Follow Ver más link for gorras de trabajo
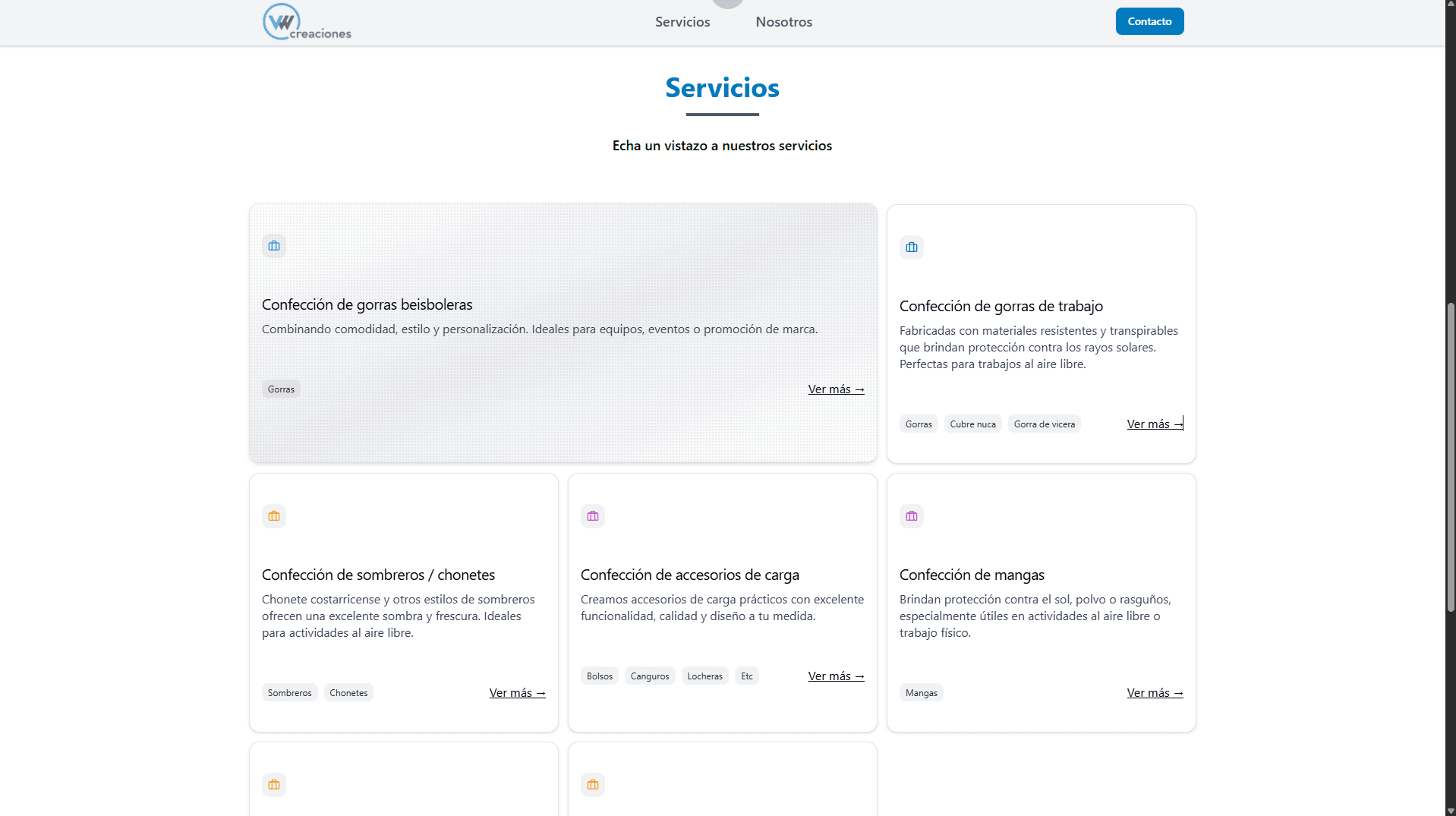1456x816 pixels. pos(1154,424)
